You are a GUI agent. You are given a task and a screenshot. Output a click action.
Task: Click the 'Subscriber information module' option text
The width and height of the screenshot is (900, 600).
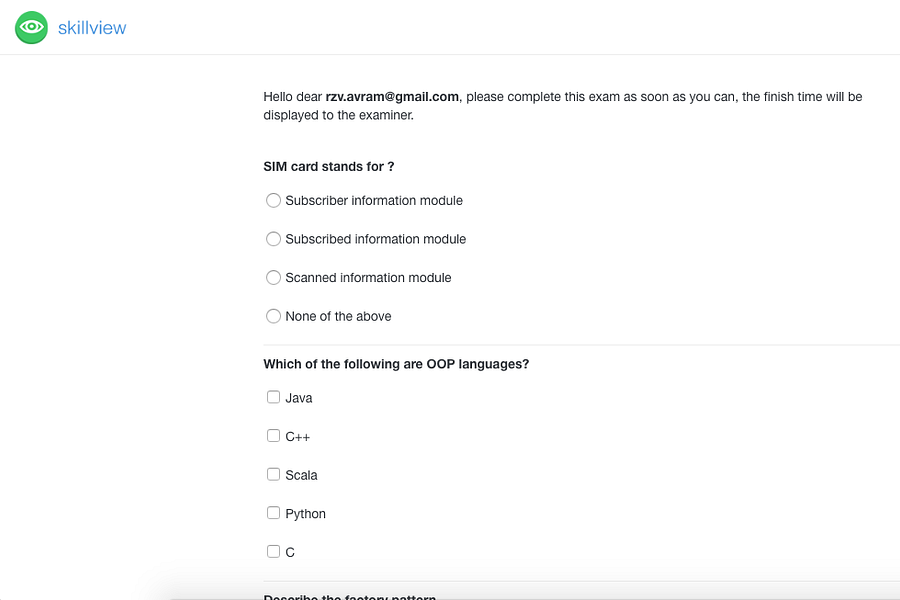(x=374, y=200)
